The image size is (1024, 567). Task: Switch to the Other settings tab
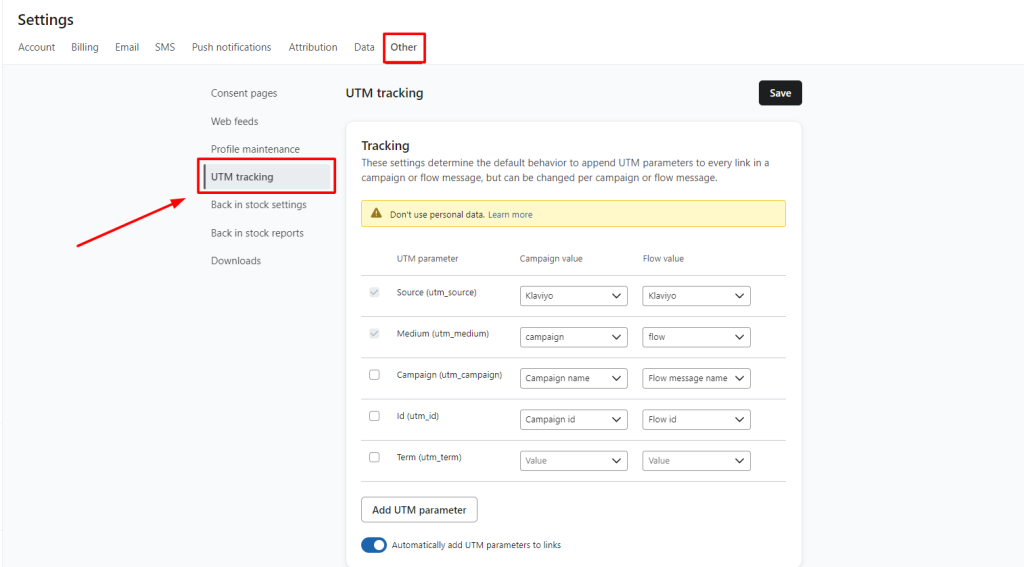(x=404, y=47)
